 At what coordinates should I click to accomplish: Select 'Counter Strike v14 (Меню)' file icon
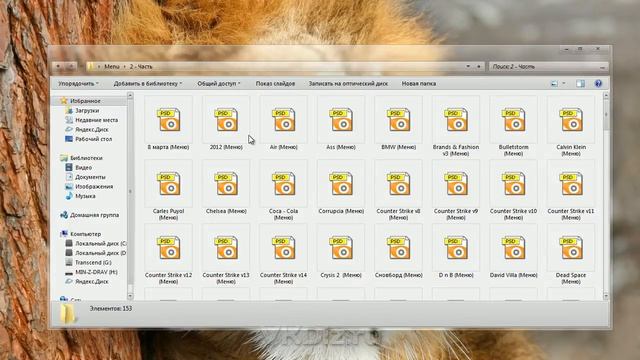[x=284, y=247]
